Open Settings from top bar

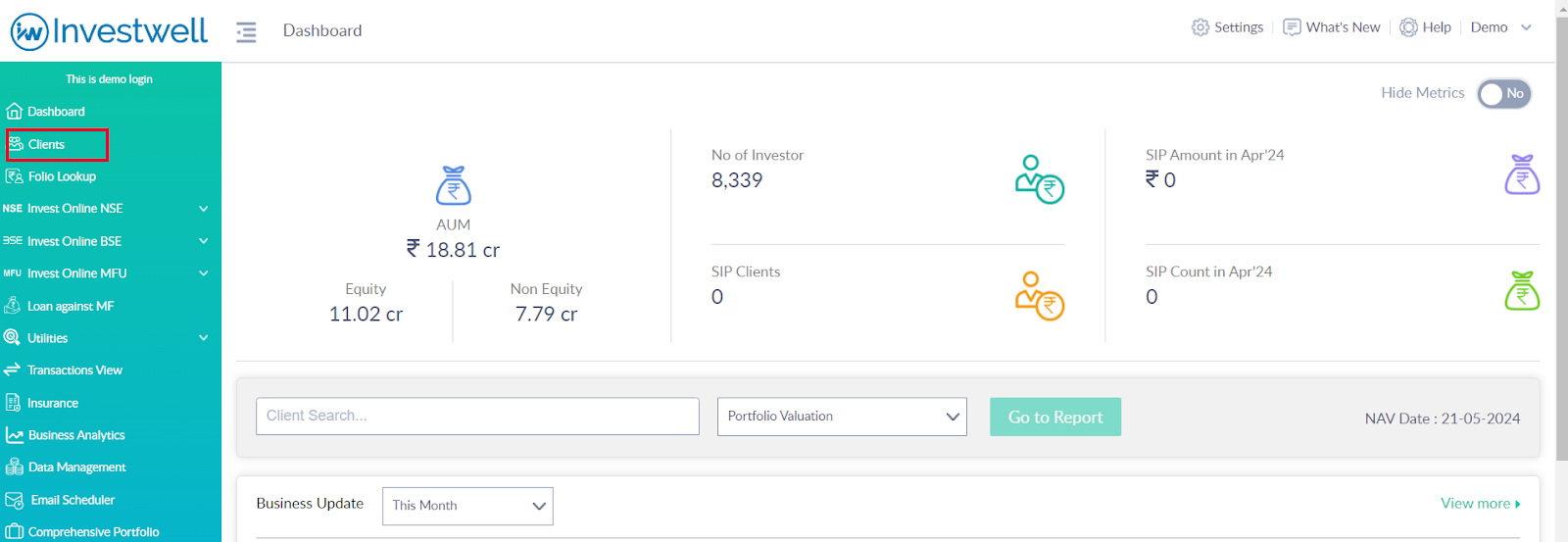pyautogui.click(x=1239, y=27)
